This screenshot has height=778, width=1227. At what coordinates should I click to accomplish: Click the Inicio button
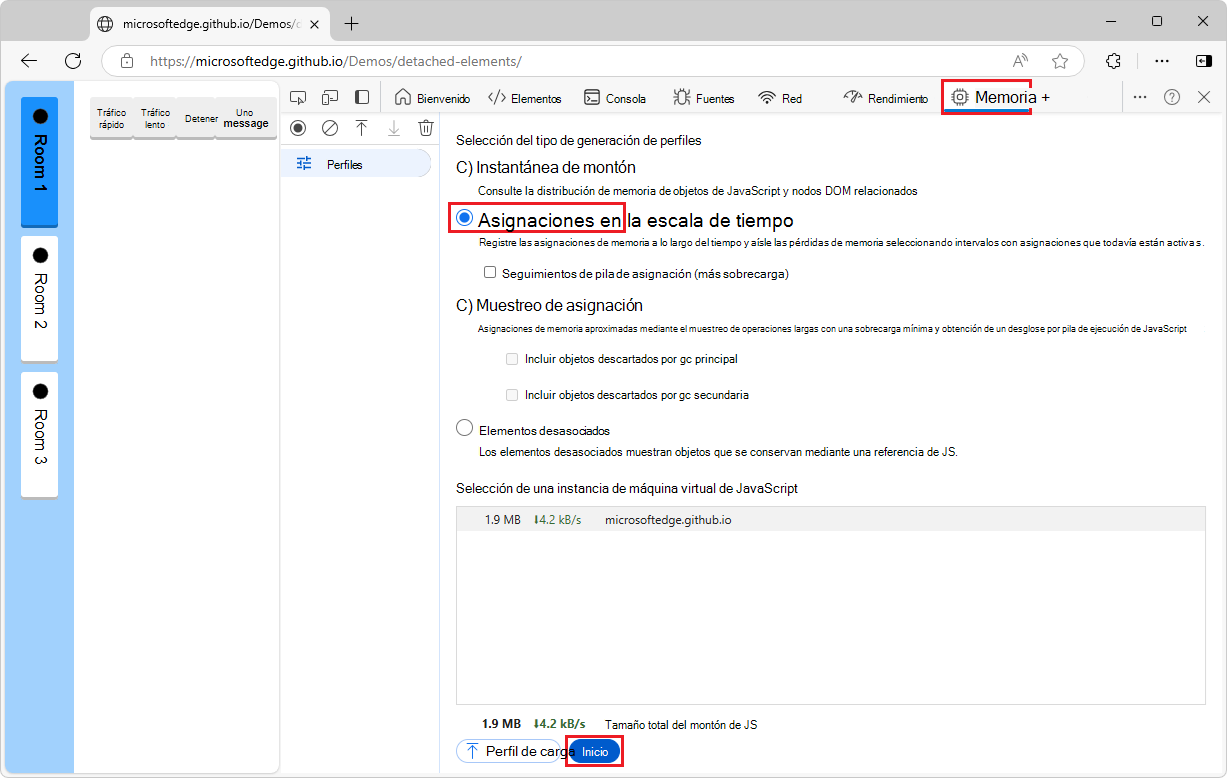pyautogui.click(x=595, y=751)
